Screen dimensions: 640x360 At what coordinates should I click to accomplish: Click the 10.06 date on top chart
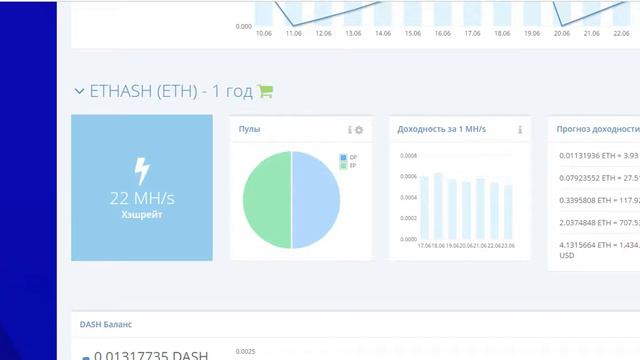click(264, 33)
